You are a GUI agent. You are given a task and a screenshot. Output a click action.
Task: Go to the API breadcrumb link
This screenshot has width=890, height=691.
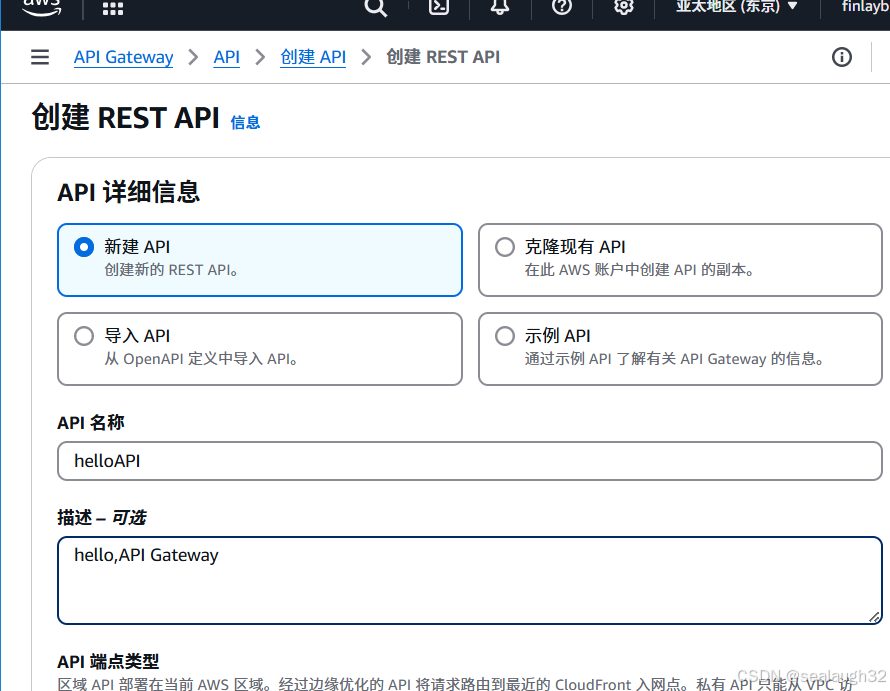point(226,57)
